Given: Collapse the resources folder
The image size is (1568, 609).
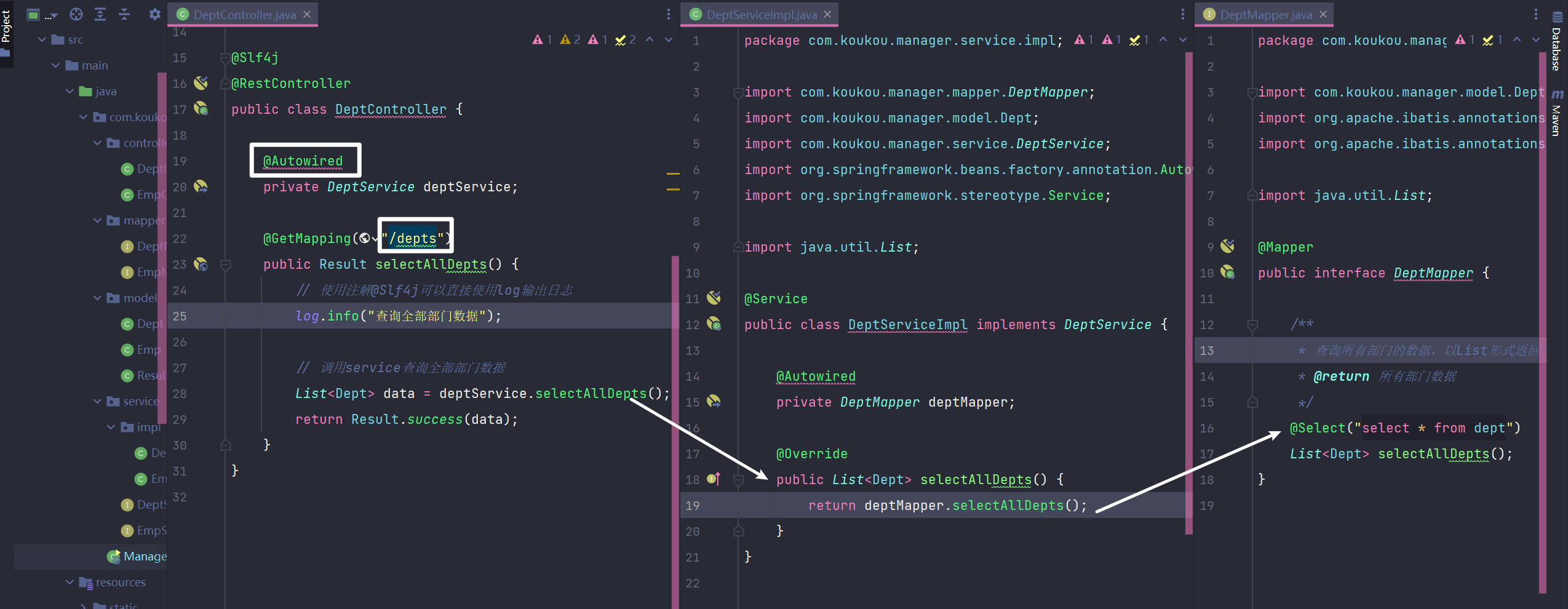Looking at the screenshot, I should click(x=70, y=583).
